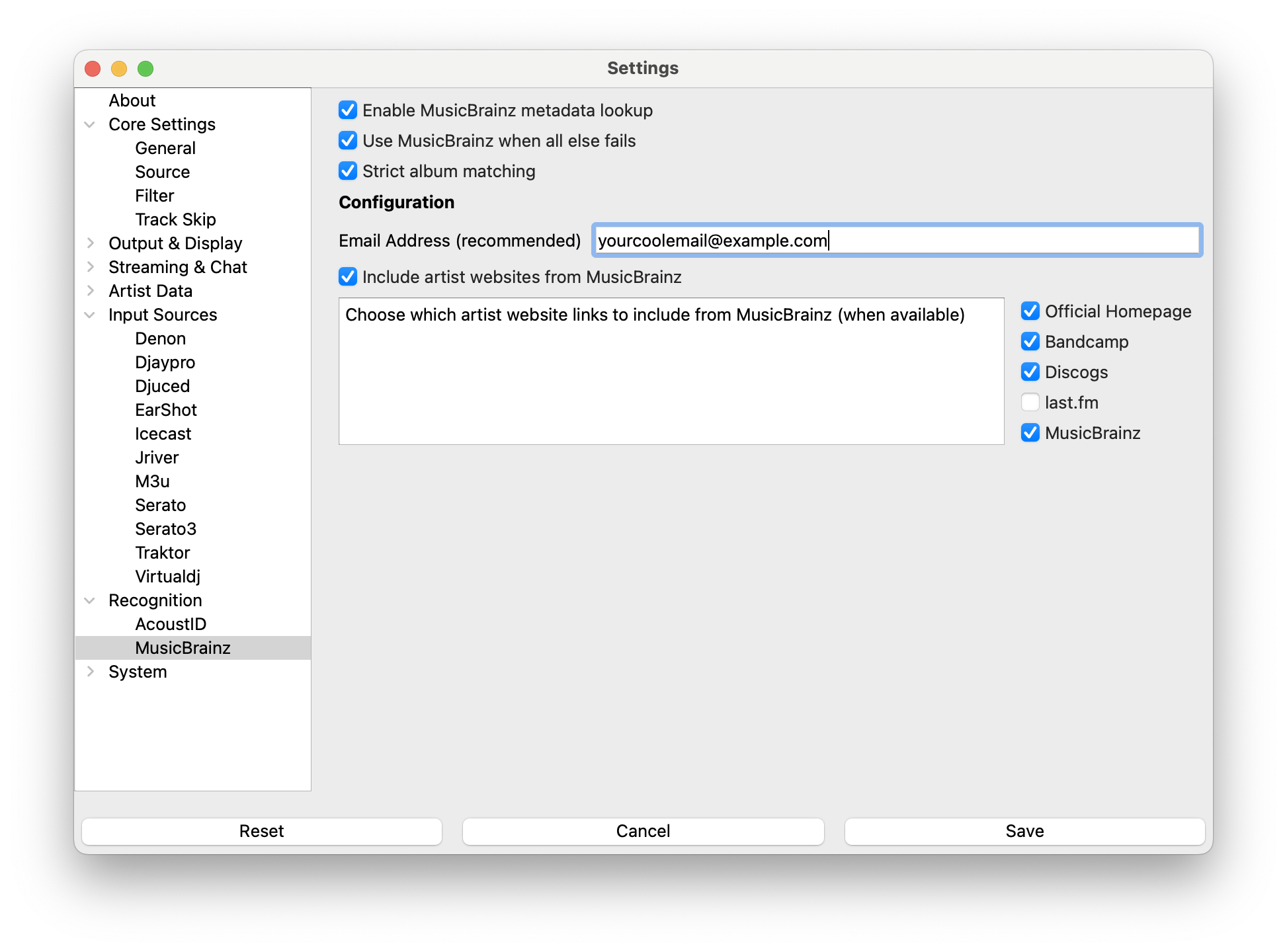
Task: Select the EarShot input source
Action: tap(166, 410)
